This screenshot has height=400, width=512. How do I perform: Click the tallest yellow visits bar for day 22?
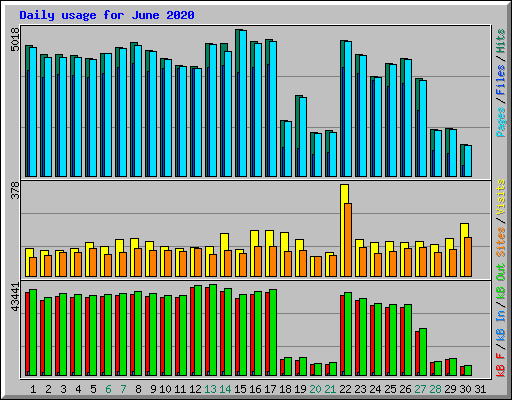pyautogui.click(x=343, y=230)
